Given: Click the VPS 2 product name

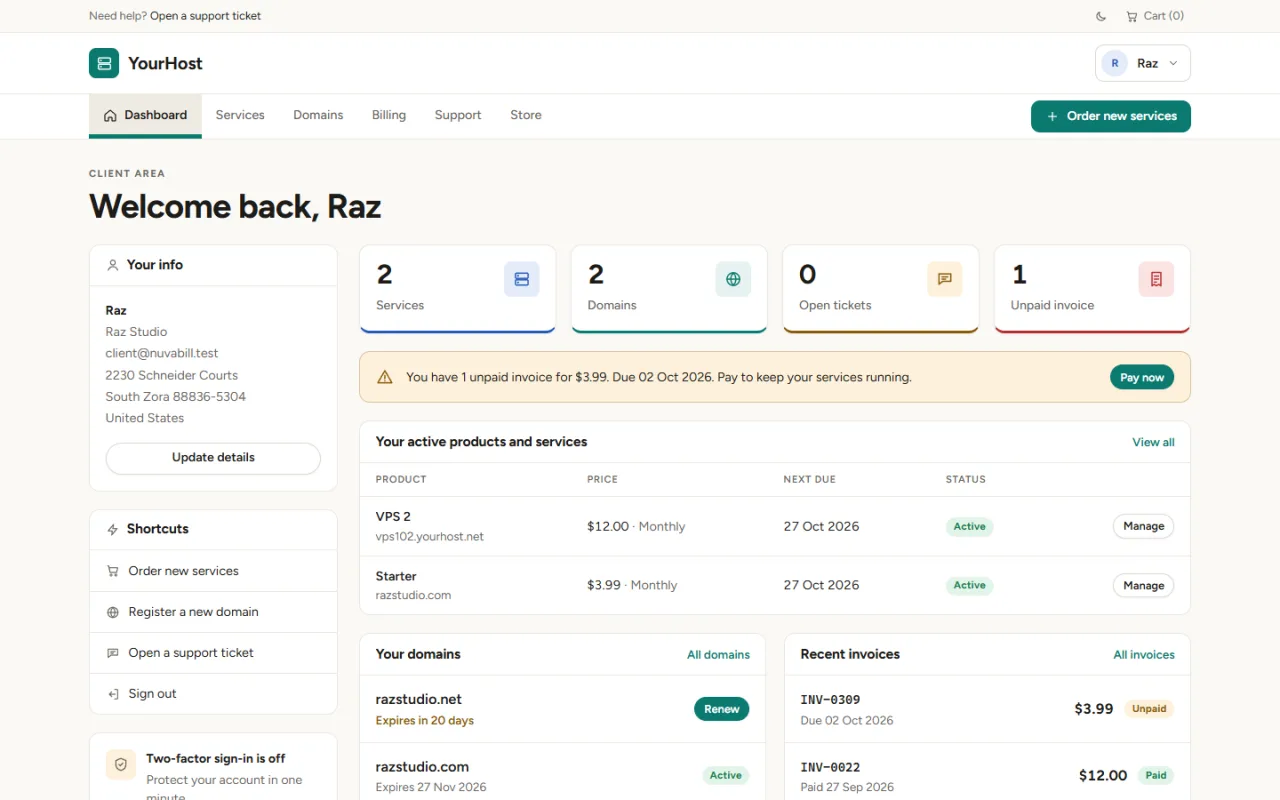Looking at the screenshot, I should pyautogui.click(x=393, y=517).
